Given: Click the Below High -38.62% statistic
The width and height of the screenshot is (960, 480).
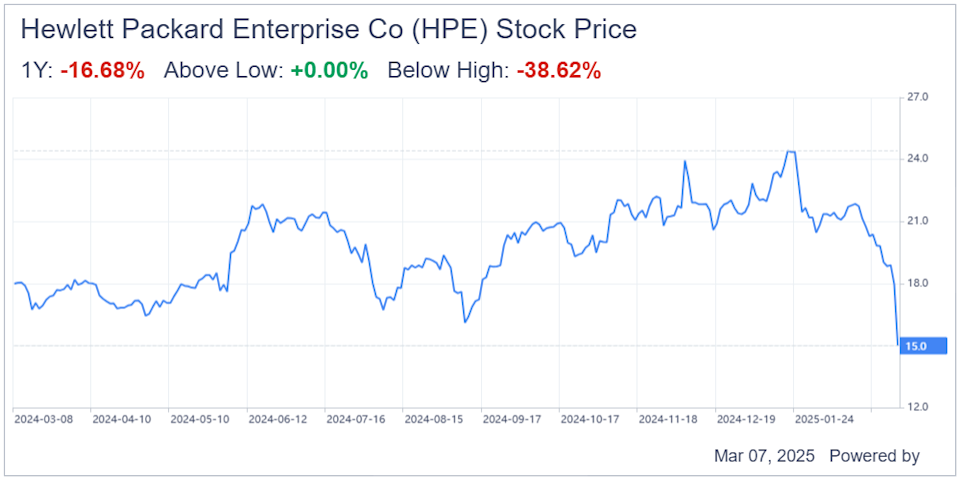Looking at the screenshot, I should pyautogui.click(x=558, y=71).
